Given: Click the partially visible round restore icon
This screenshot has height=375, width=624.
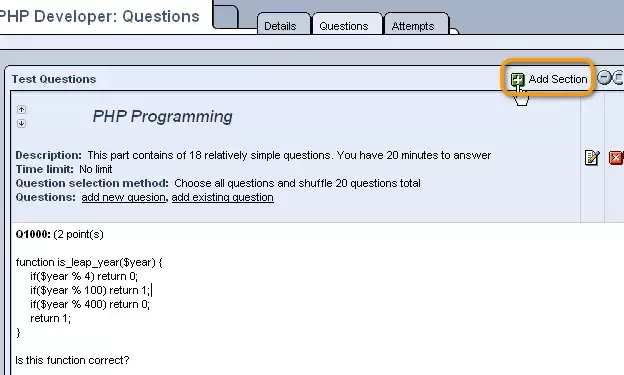Looking at the screenshot, I should click(618, 77).
